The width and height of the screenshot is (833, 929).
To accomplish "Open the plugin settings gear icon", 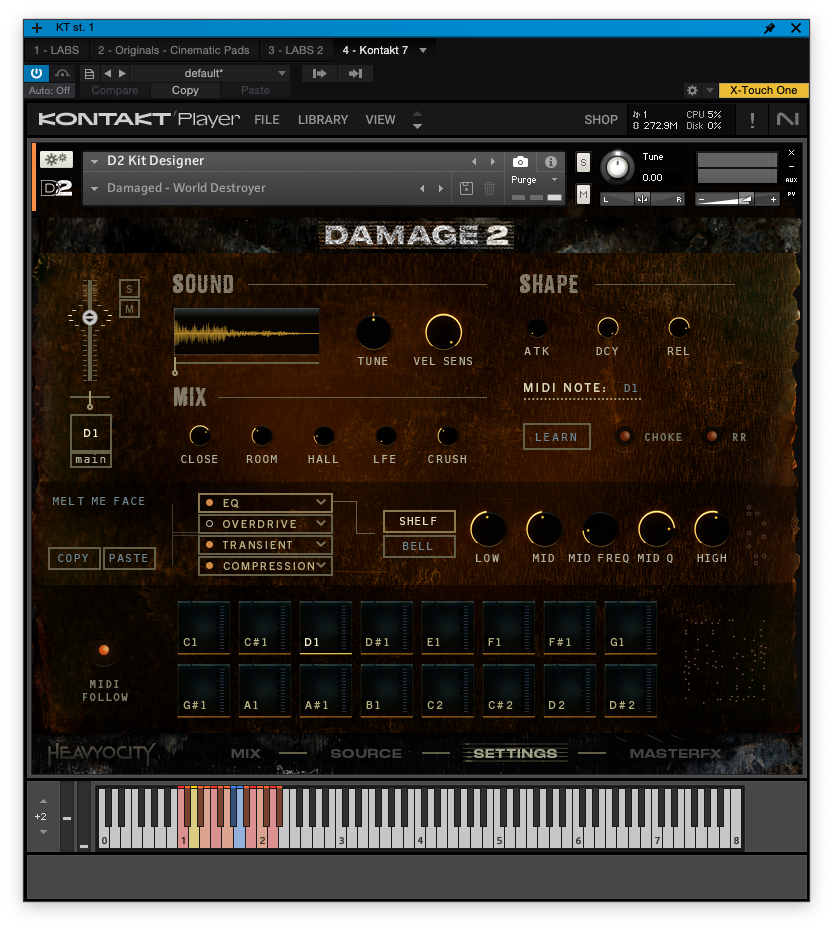I will point(692,90).
